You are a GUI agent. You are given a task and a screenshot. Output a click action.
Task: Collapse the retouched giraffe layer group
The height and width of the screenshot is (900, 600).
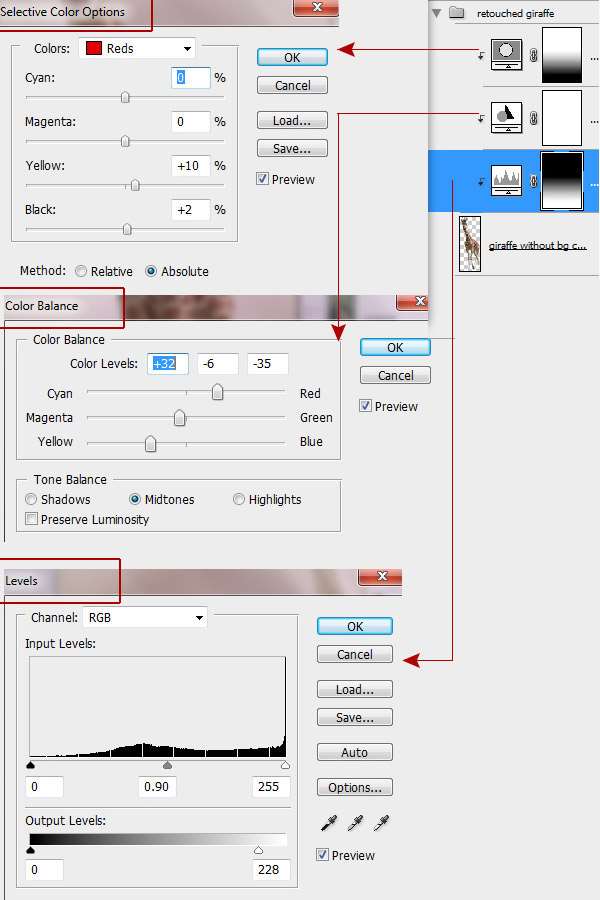[436, 13]
